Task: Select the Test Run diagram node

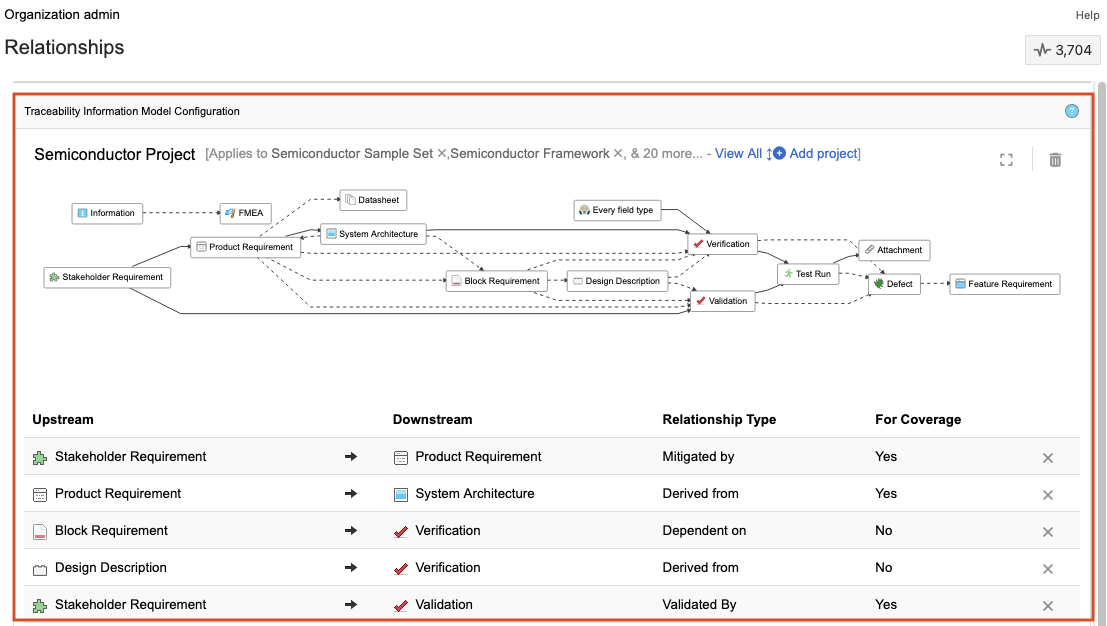Action: click(808, 274)
